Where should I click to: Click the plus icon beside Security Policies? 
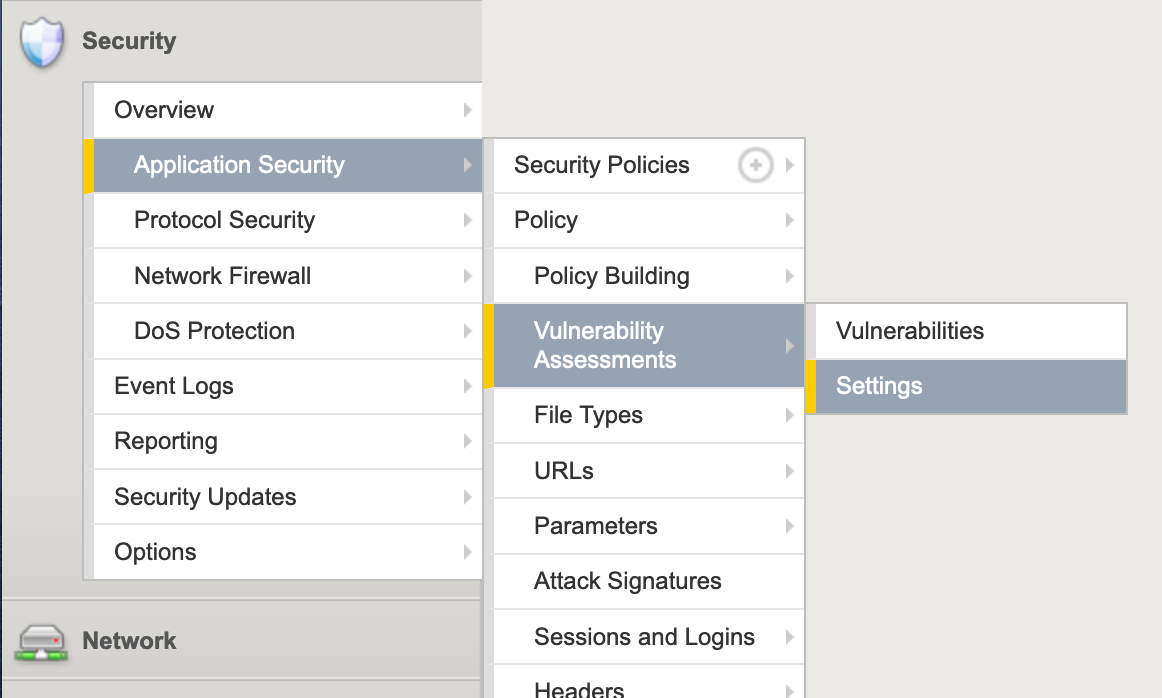coord(755,165)
